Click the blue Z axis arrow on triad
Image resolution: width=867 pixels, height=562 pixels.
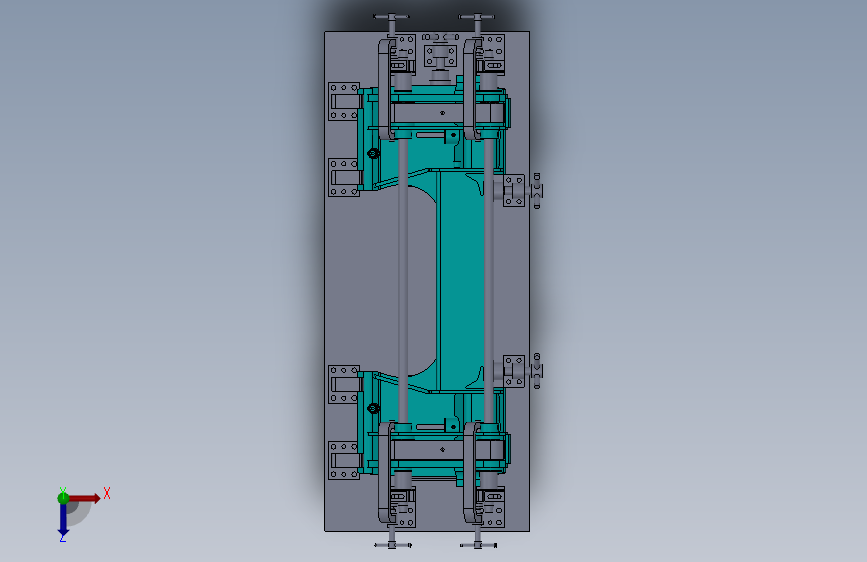(x=63, y=521)
